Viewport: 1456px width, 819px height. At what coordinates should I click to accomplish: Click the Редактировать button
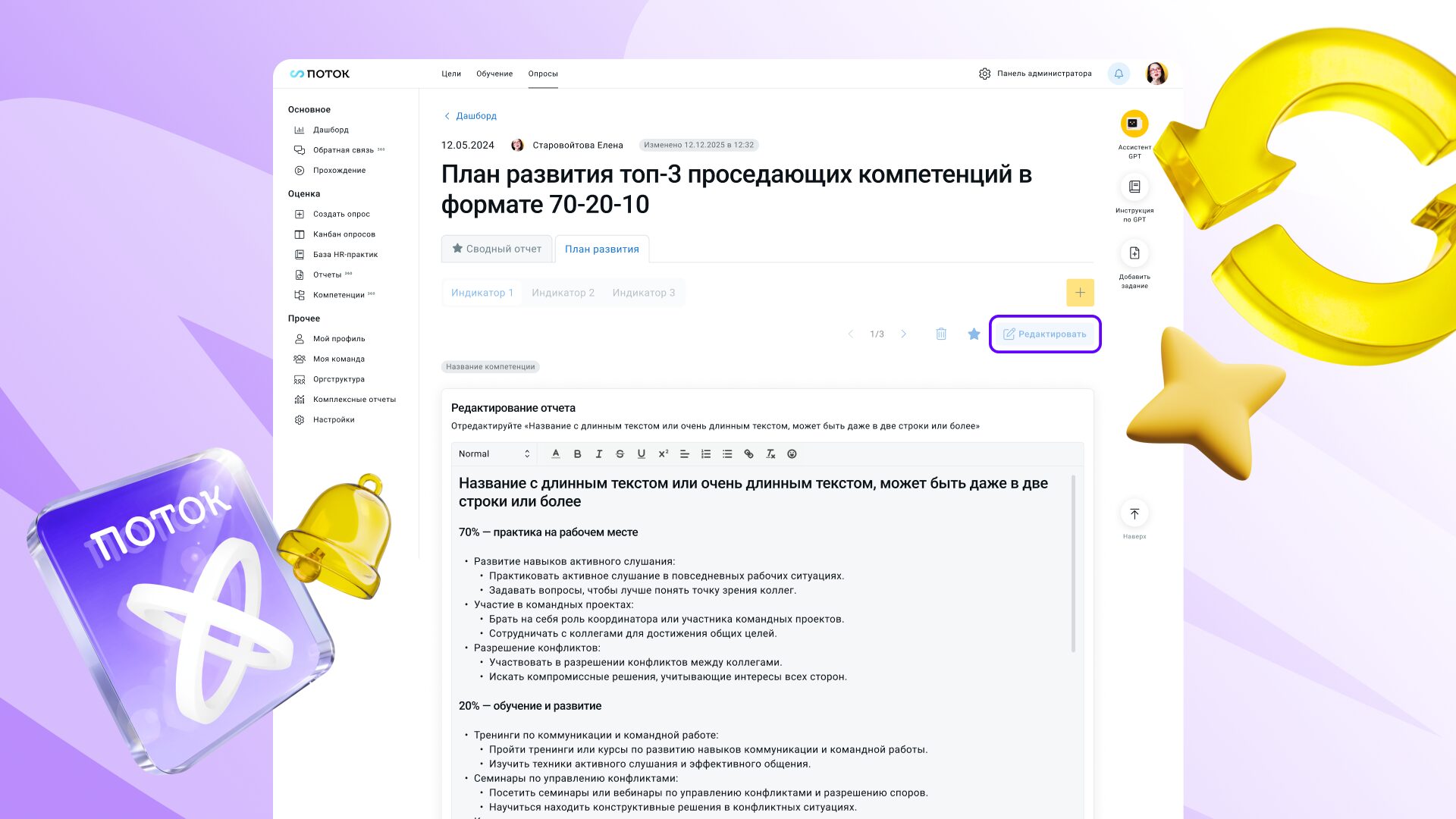[1045, 334]
